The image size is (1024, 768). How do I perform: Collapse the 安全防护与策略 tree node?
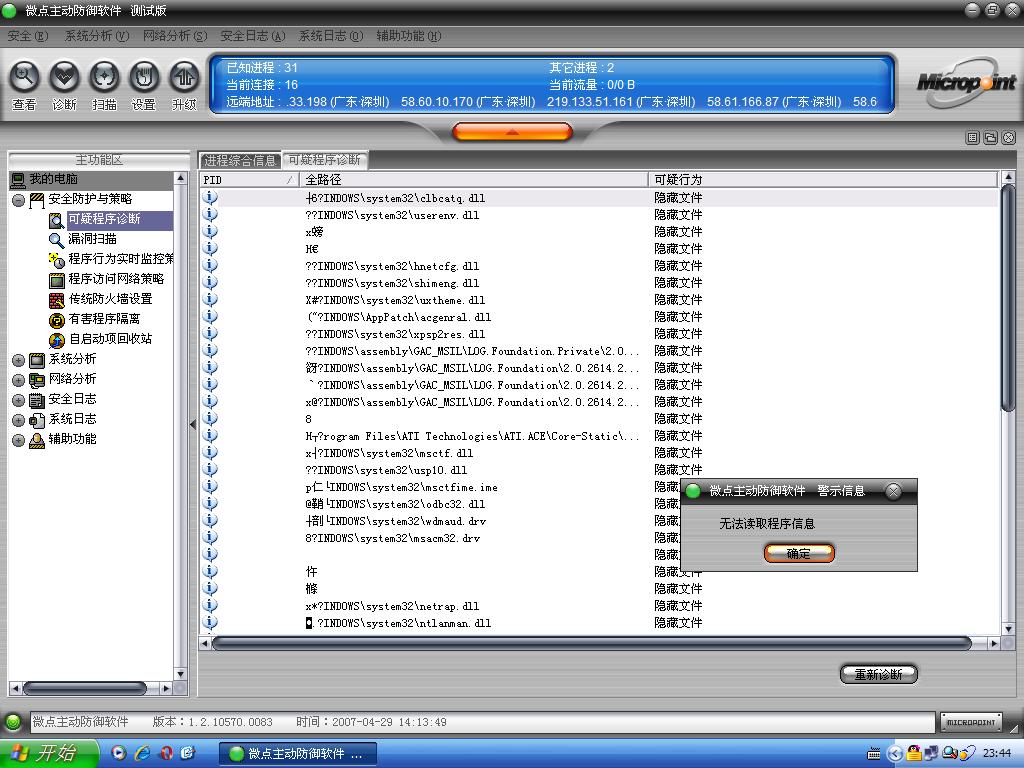(18, 200)
